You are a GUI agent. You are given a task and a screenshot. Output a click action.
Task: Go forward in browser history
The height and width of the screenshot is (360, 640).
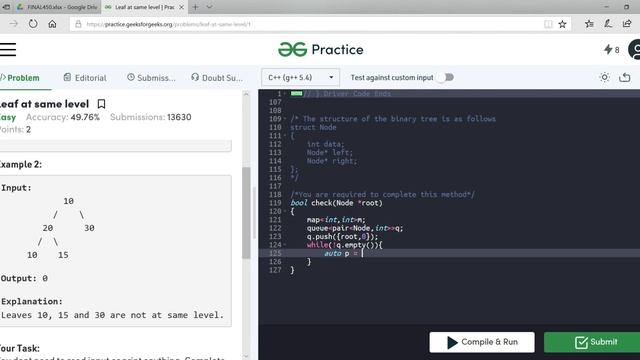(13, 24)
